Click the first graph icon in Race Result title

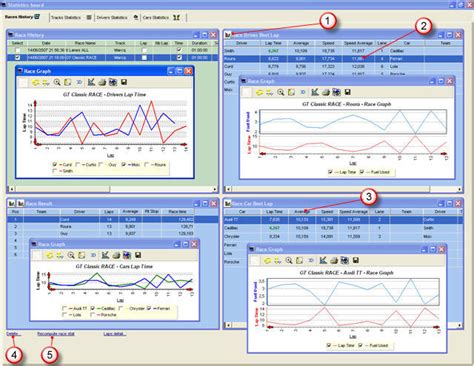click(12, 203)
